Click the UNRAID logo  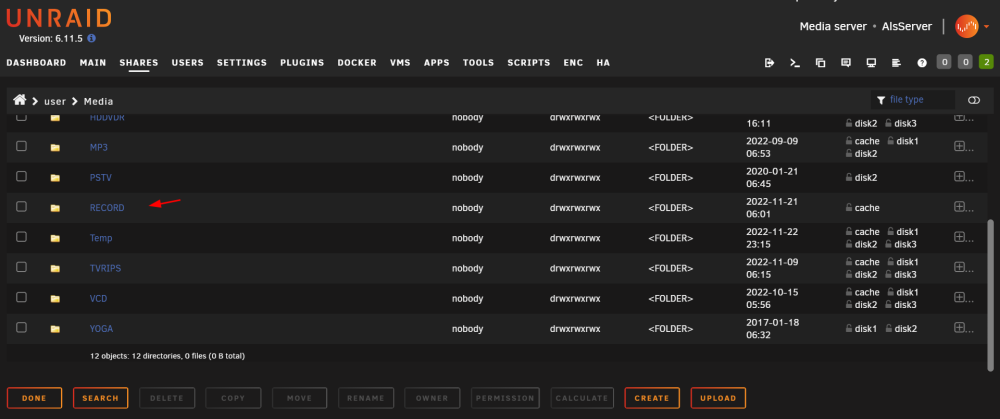pos(59,18)
